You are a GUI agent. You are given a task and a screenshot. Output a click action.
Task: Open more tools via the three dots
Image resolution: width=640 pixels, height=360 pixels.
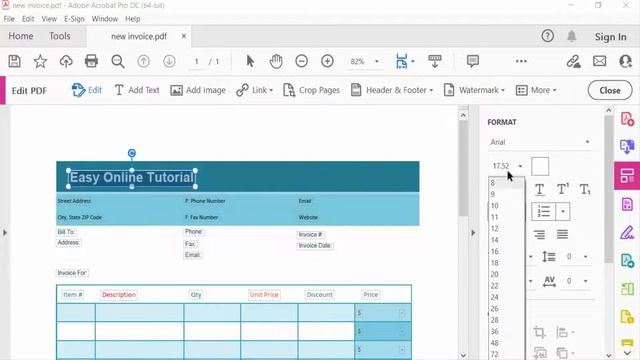[x=521, y=61]
